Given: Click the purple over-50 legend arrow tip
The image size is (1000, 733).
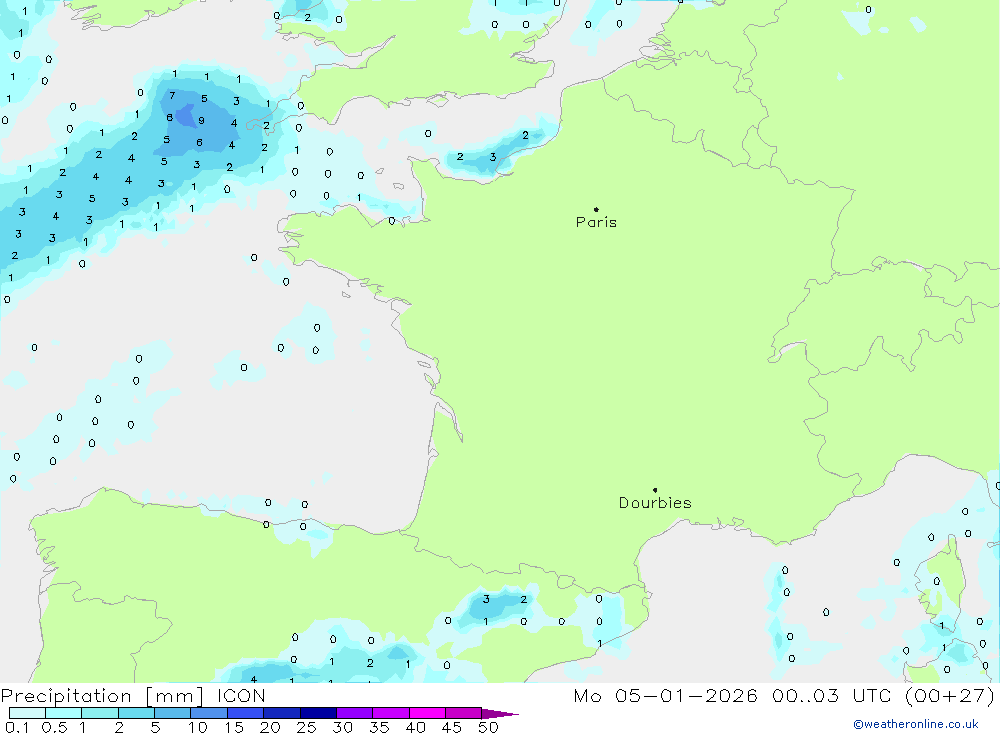Looking at the screenshot, I should click(x=500, y=713).
